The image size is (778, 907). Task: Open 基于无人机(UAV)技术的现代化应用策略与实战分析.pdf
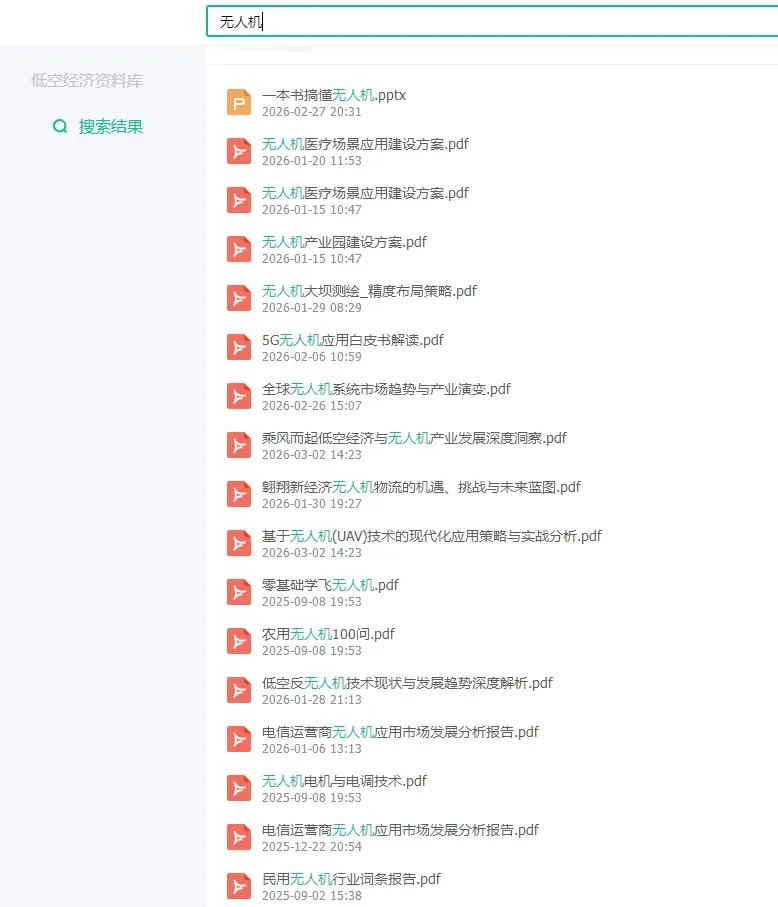click(432, 536)
